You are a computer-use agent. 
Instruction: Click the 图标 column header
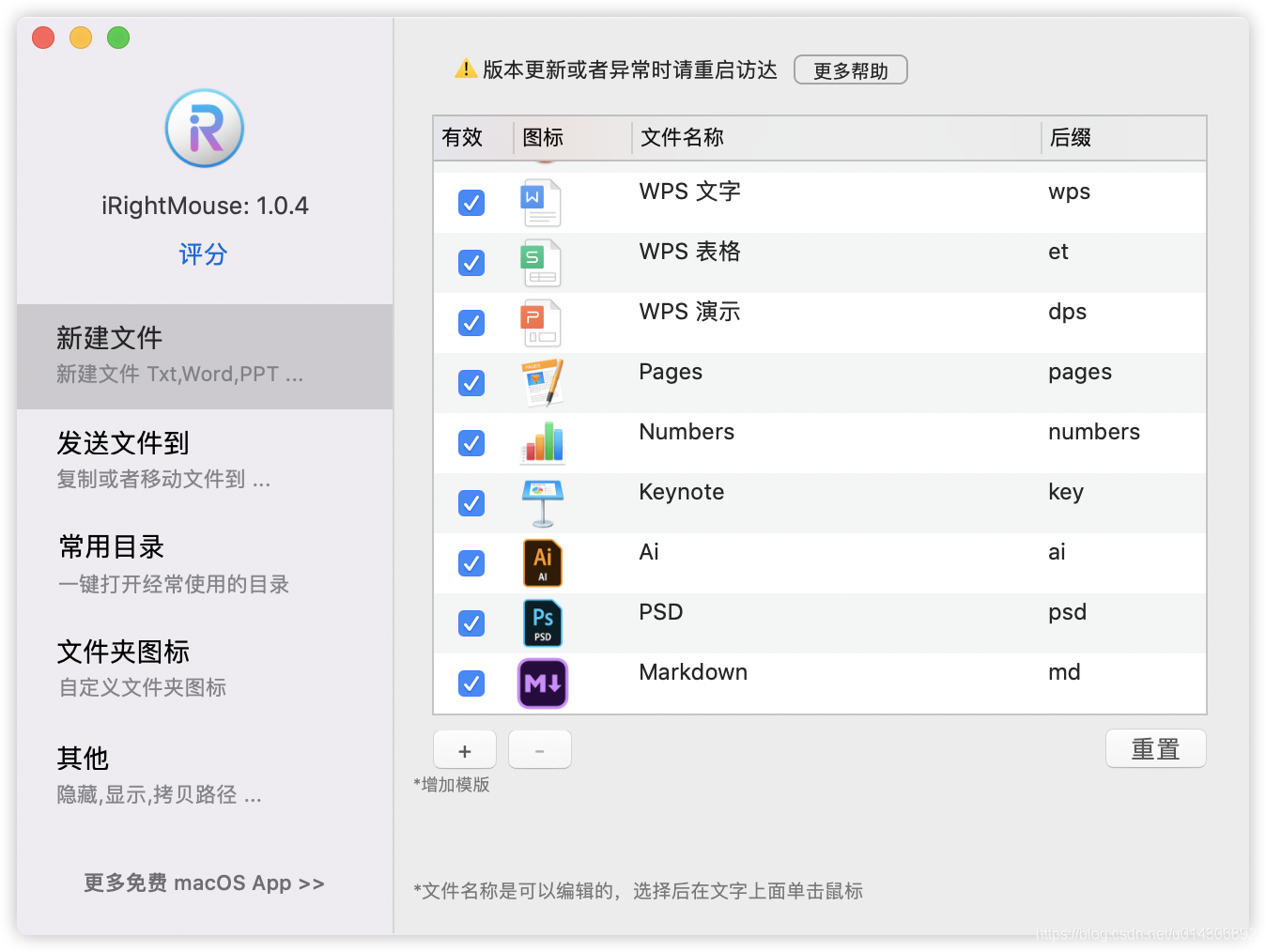point(573,138)
